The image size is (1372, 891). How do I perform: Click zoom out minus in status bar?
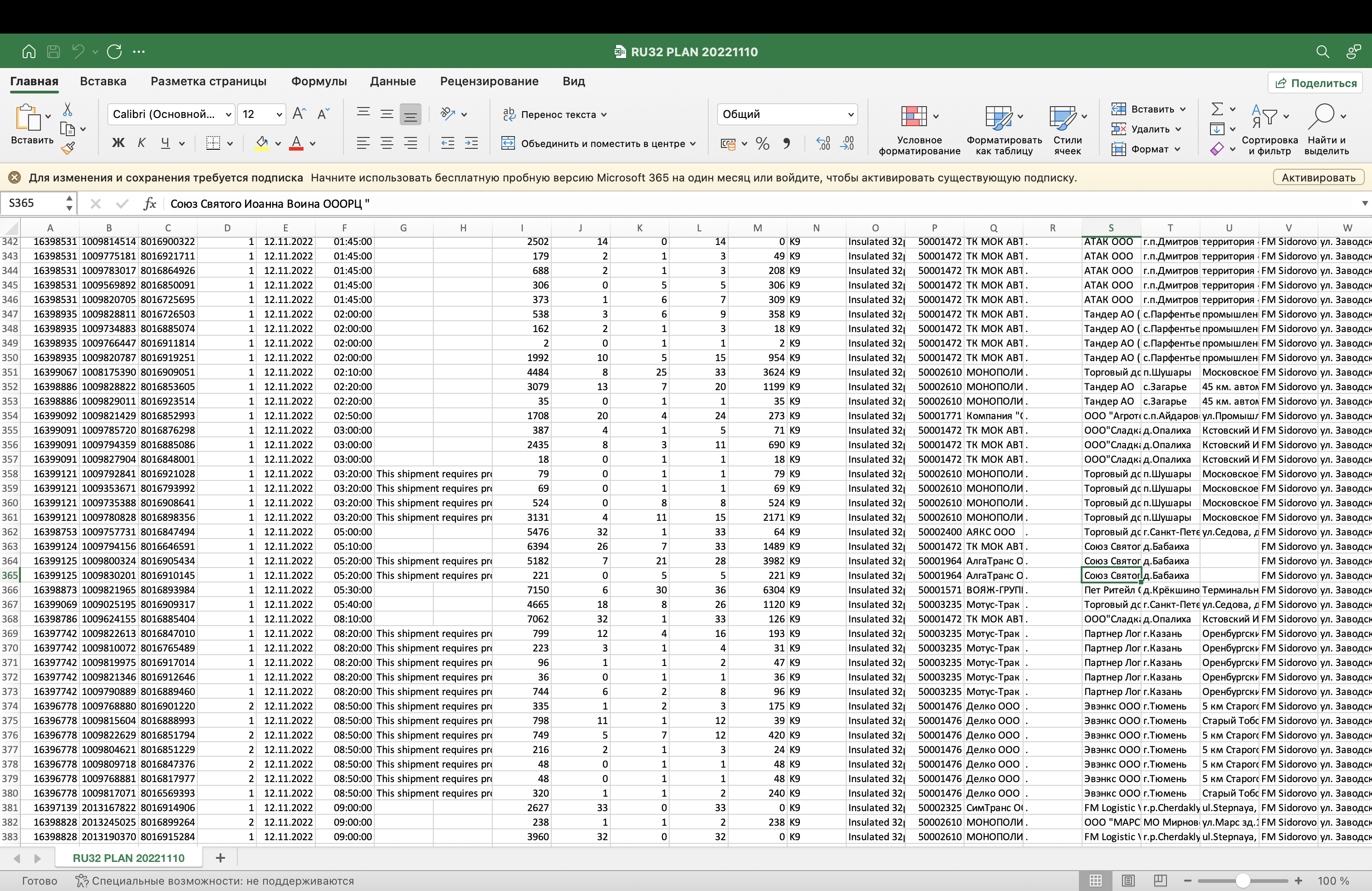1187,881
